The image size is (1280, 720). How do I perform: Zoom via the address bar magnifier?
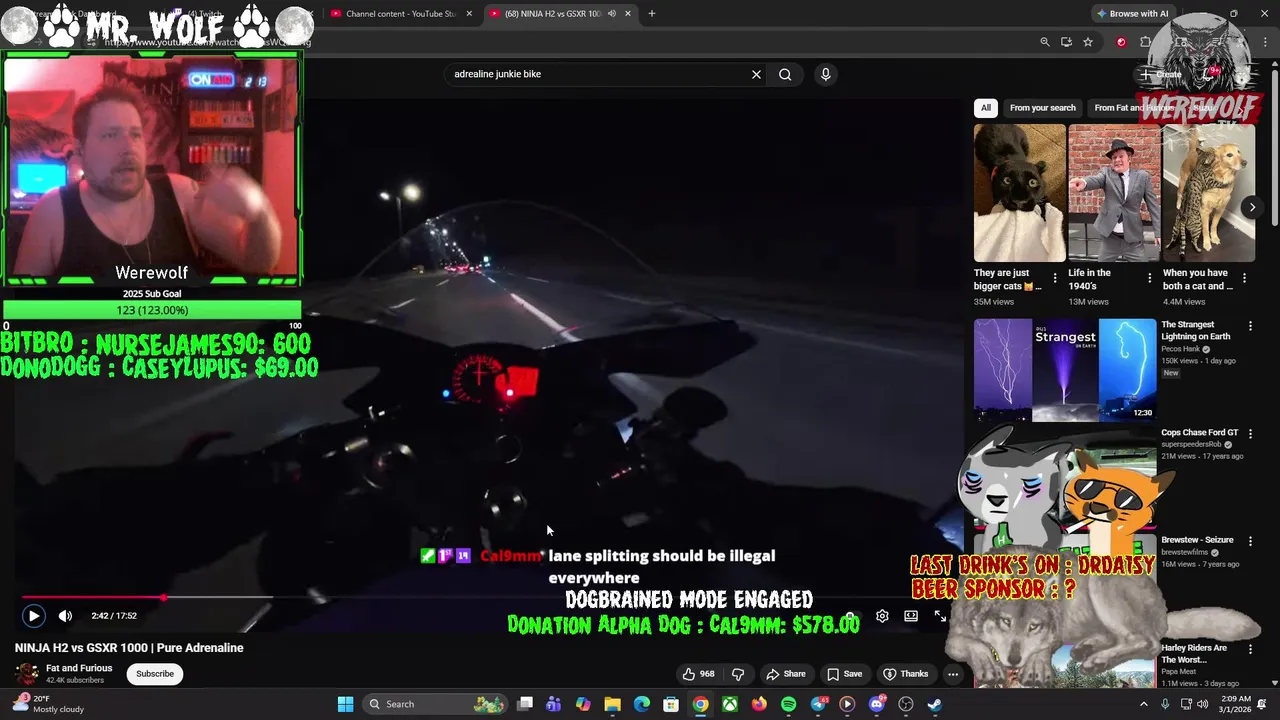coord(1044,42)
